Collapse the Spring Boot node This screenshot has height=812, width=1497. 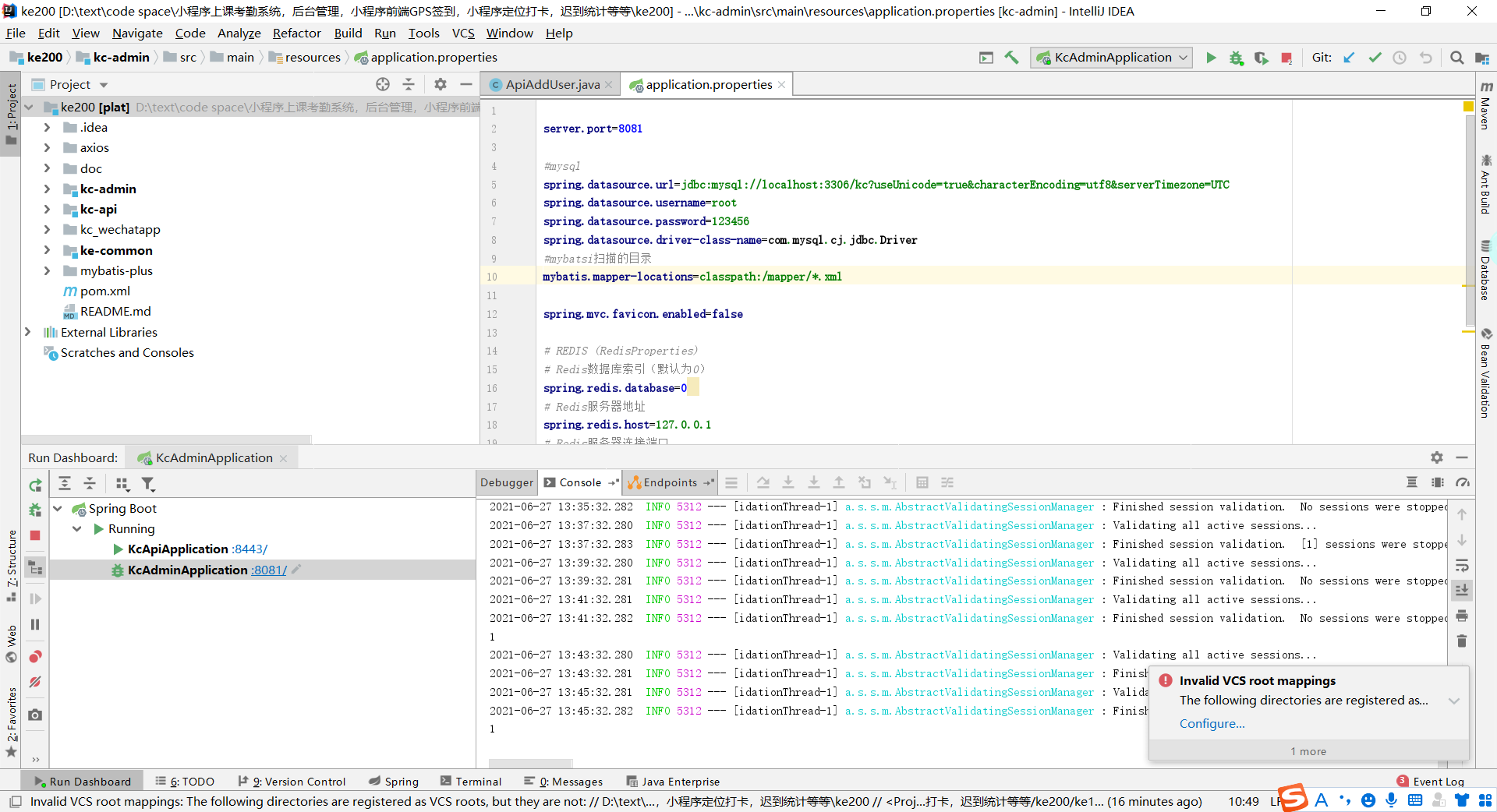pyautogui.click(x=58, y=508)
